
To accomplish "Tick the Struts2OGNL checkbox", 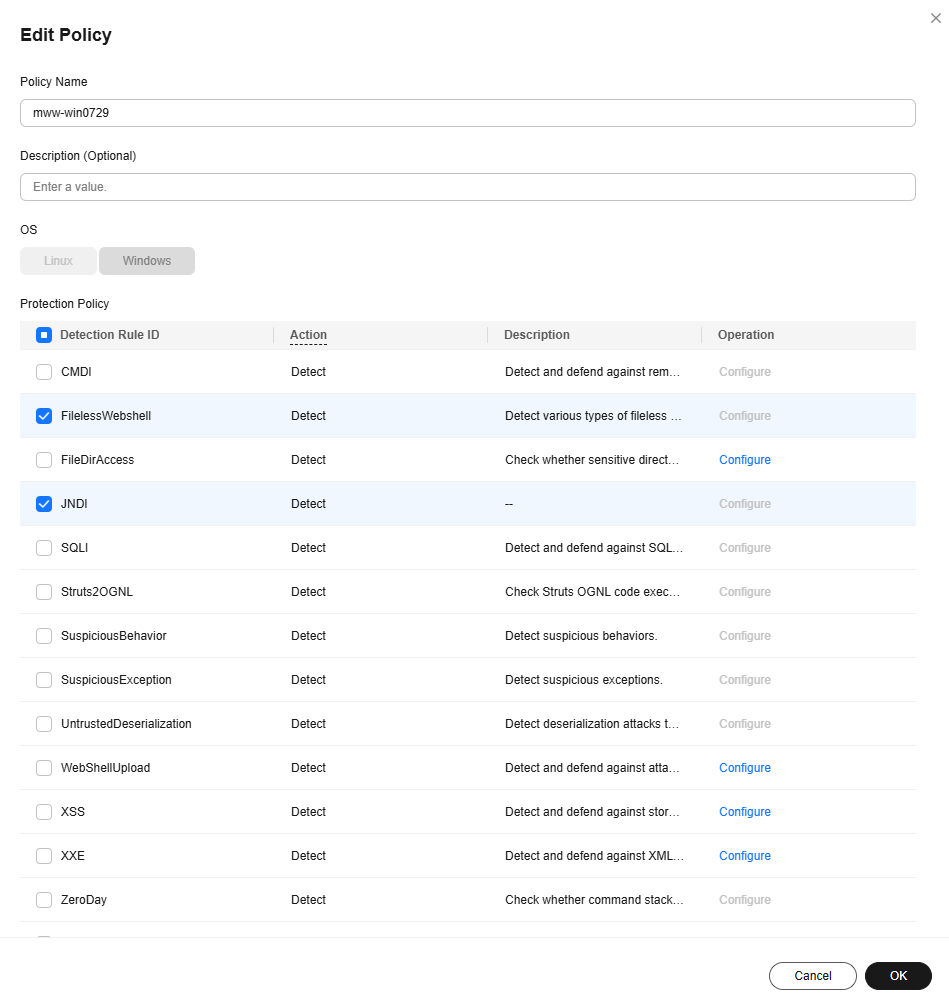I will 44,591.
